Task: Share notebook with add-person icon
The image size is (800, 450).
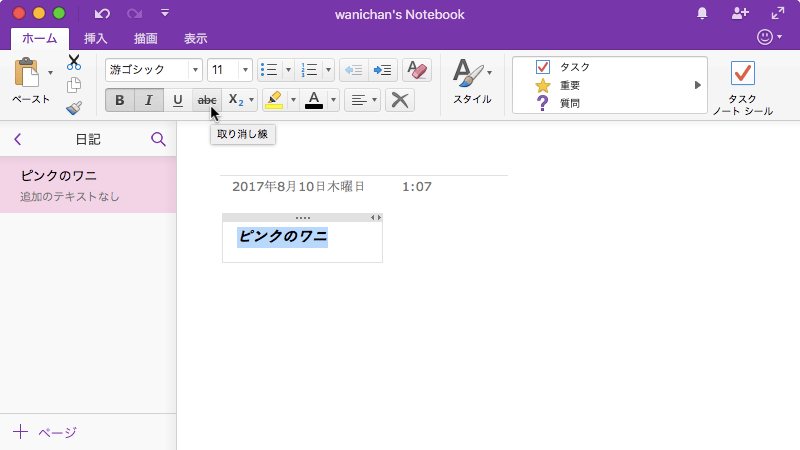Action: [740, 14]
